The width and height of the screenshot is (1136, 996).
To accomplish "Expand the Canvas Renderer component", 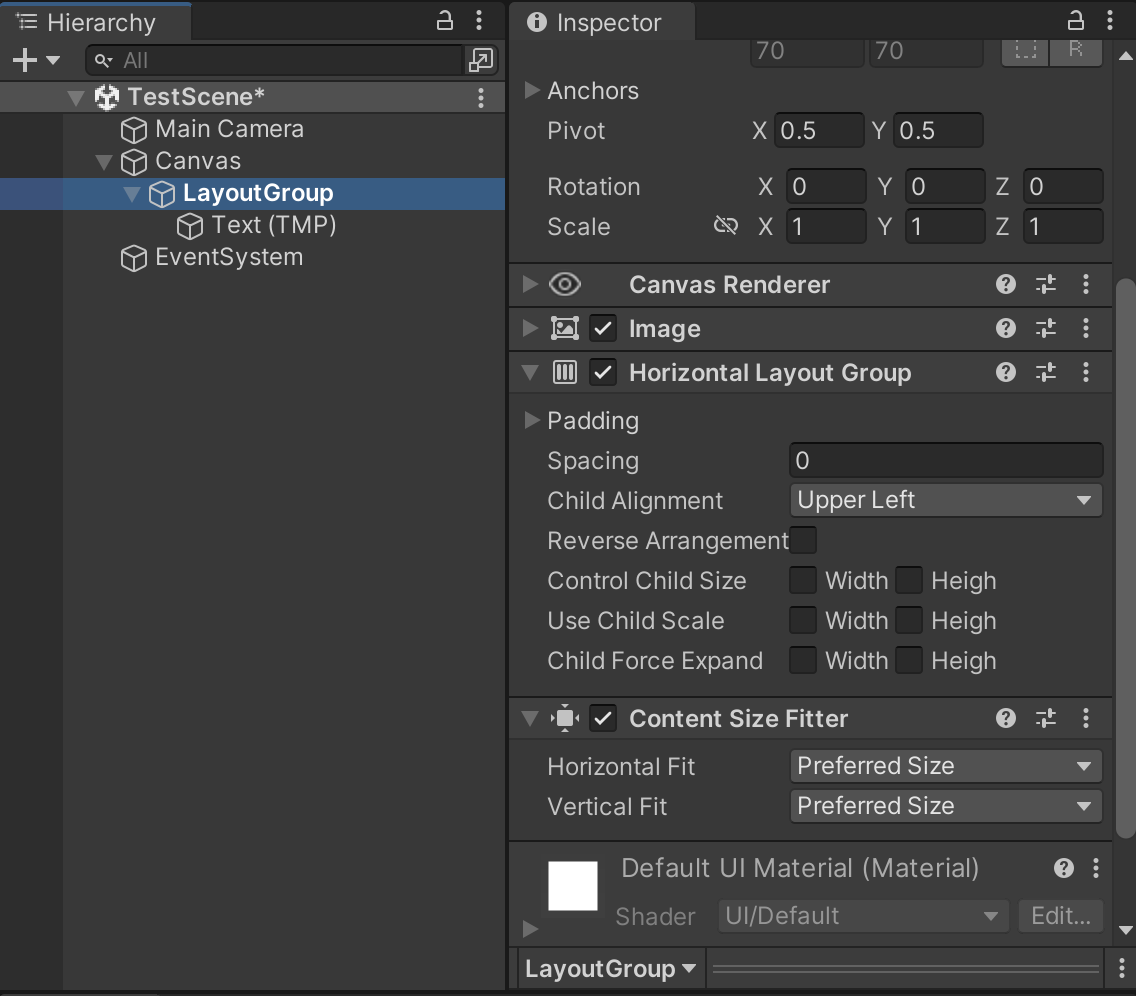I will [531, 284].
